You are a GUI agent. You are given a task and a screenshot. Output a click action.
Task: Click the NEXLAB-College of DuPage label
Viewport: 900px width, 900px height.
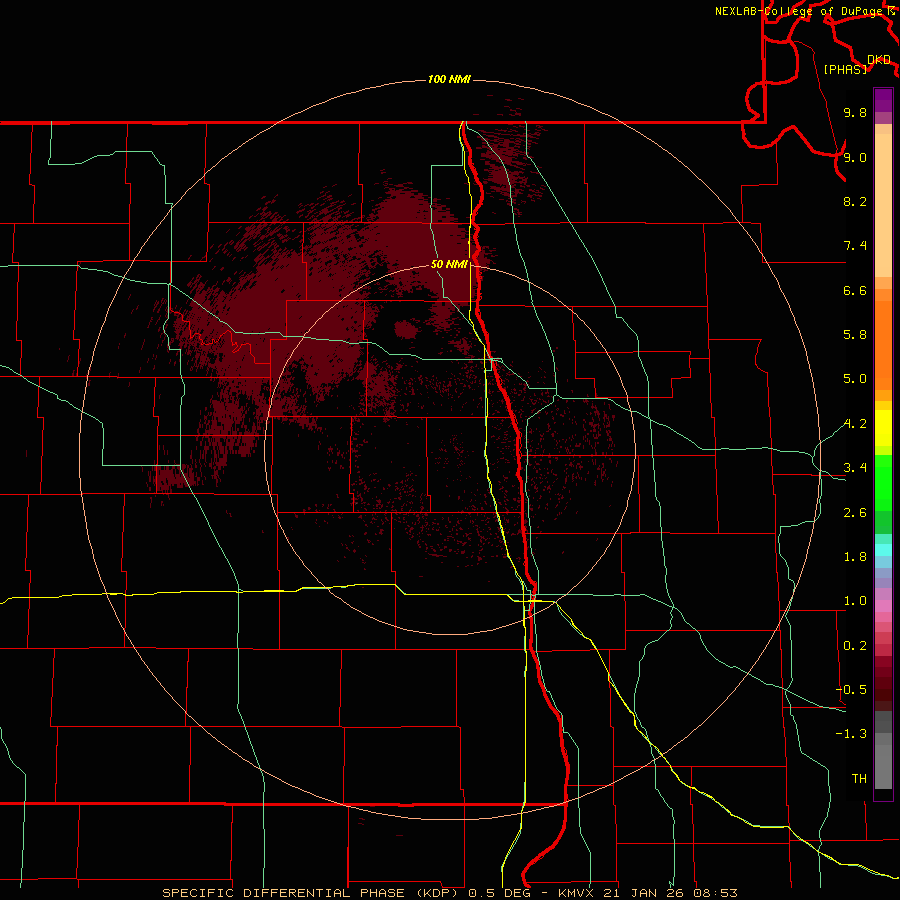798,11
